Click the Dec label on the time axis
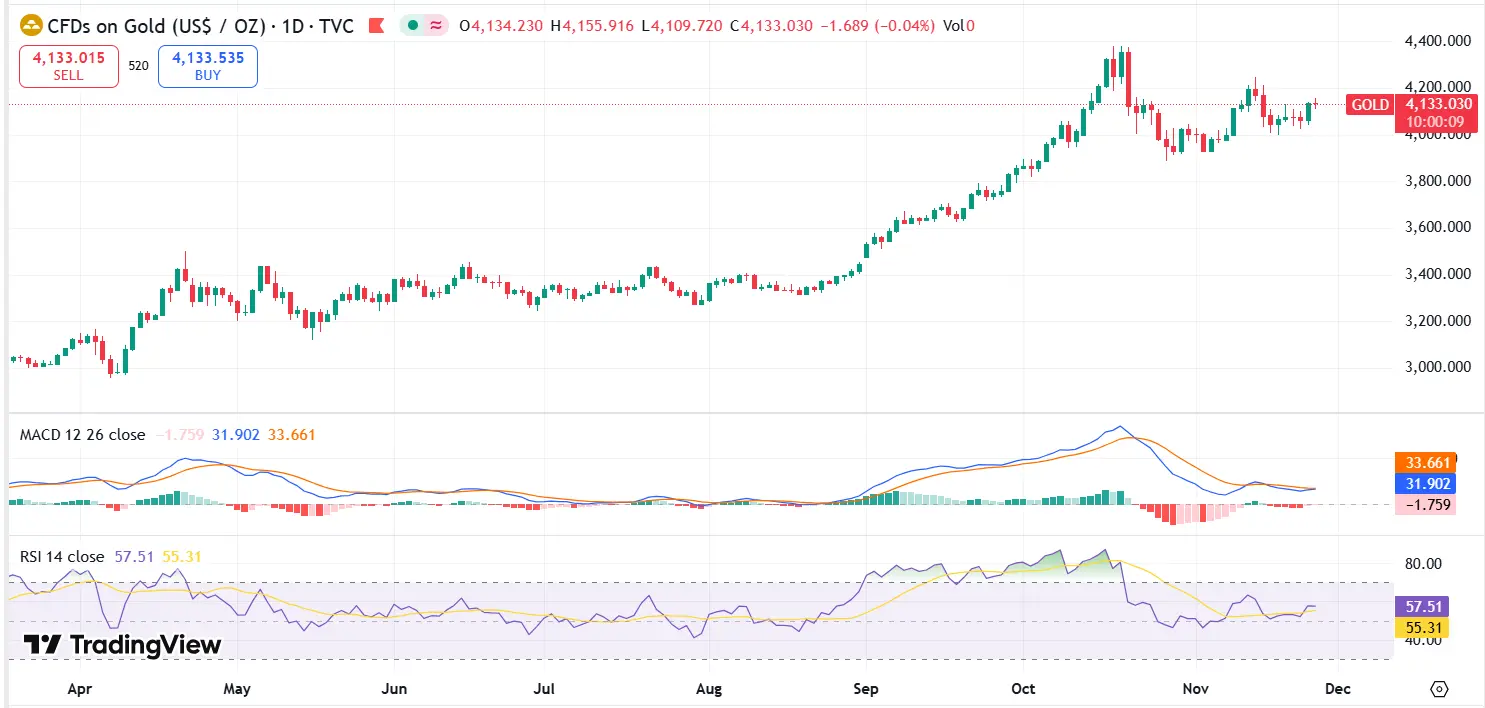Screen dimensions: 1485x708 tap(1337, 689)
